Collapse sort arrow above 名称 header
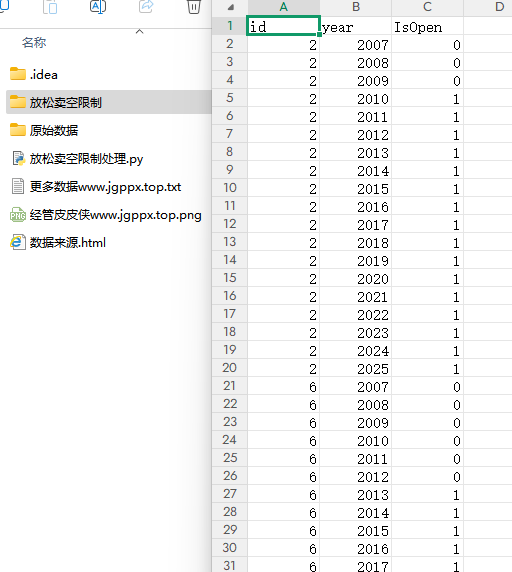Screen dimensions: 512x572 click(139, 32)
